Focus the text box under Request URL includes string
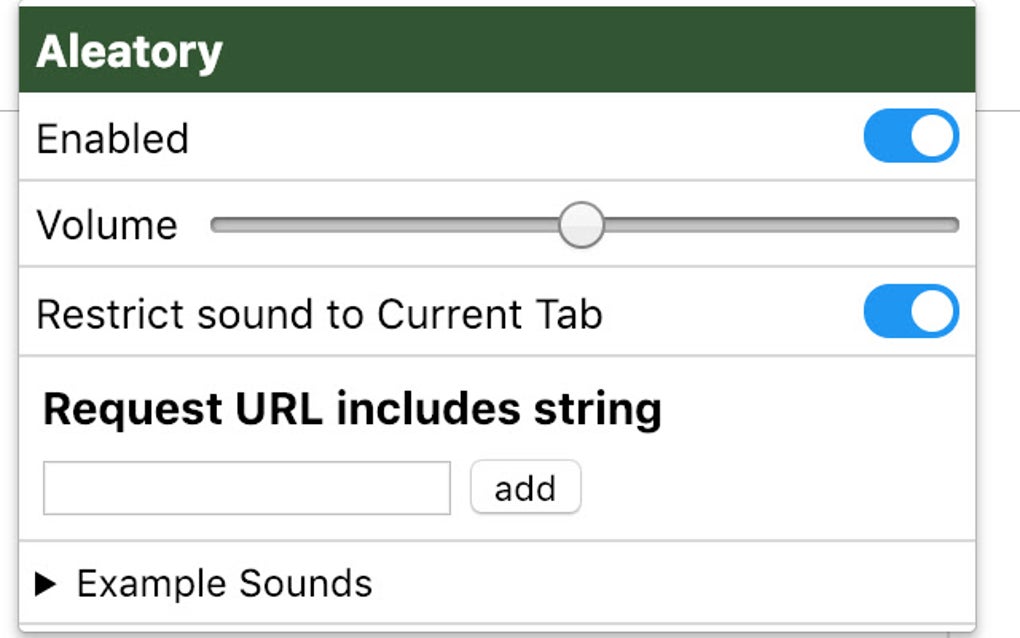Viewport: 1020px width, 638px height. pos(246,487)
